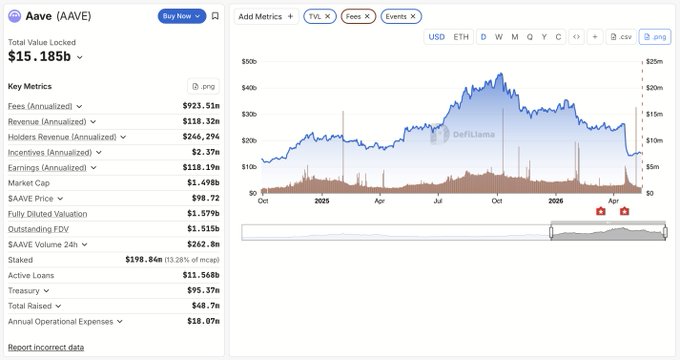The image size is (680, 360).
Task: Click the $15.185b TVL figure
Action: pos(39,56)
